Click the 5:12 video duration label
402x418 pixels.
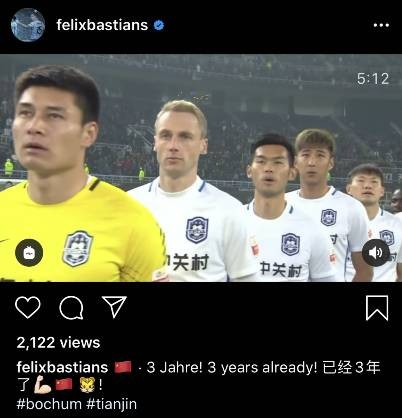[373, 79]
